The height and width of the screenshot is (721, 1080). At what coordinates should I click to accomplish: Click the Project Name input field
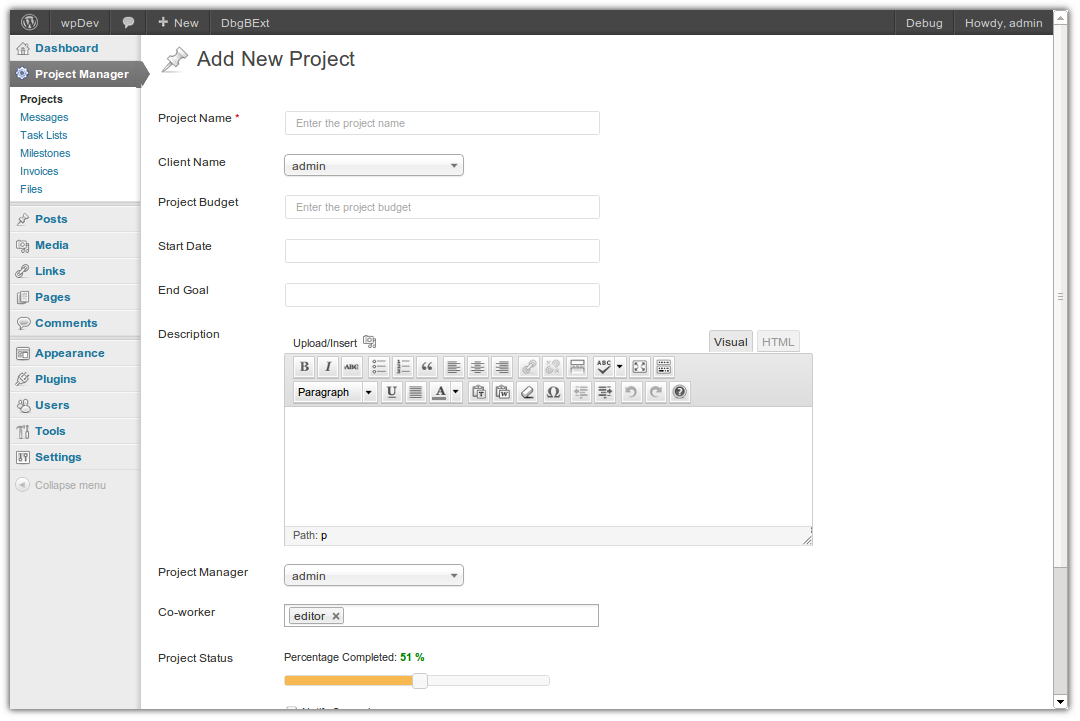(442, 123)
